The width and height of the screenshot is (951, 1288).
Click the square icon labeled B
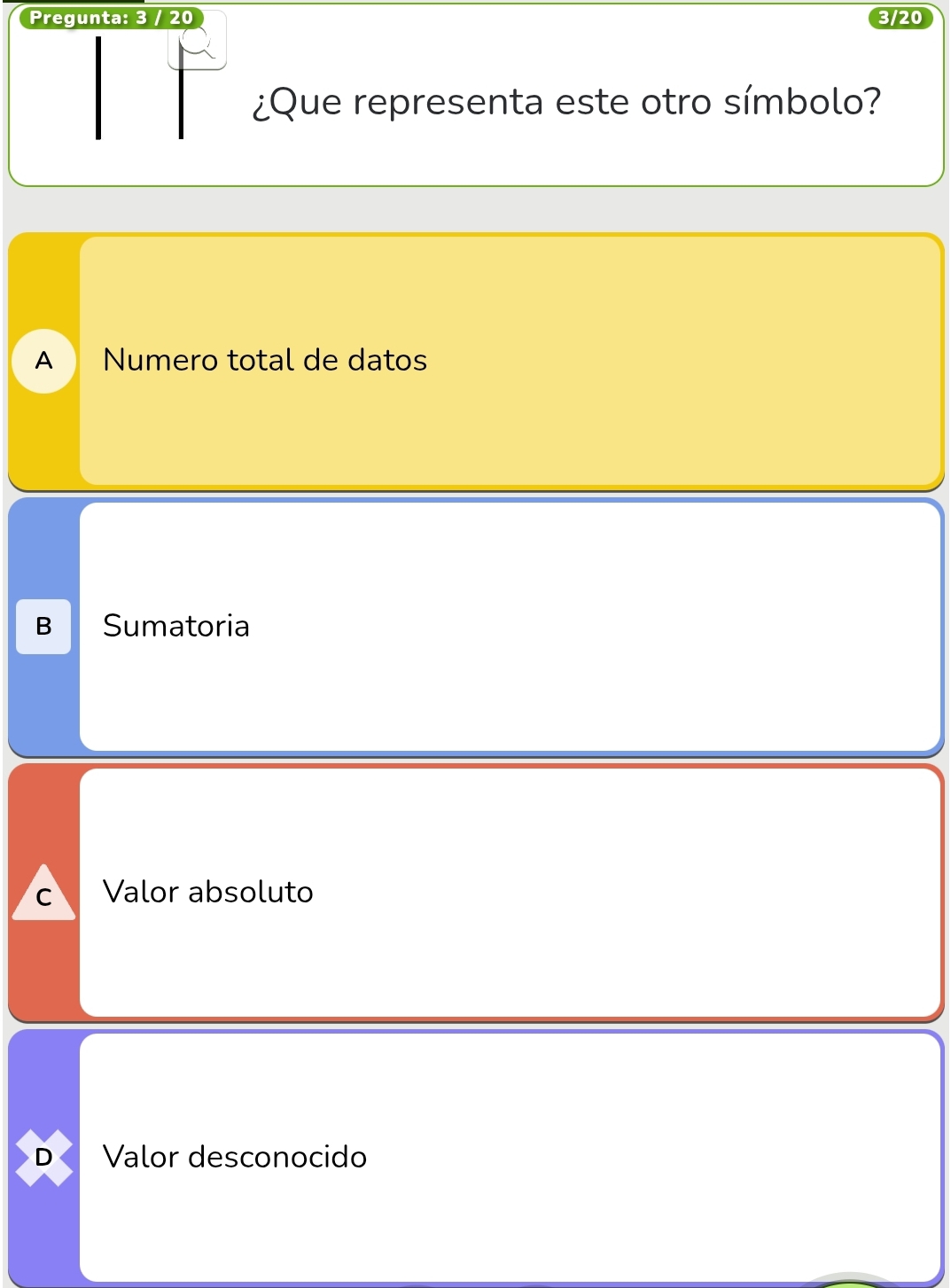[x=43, y=627]
